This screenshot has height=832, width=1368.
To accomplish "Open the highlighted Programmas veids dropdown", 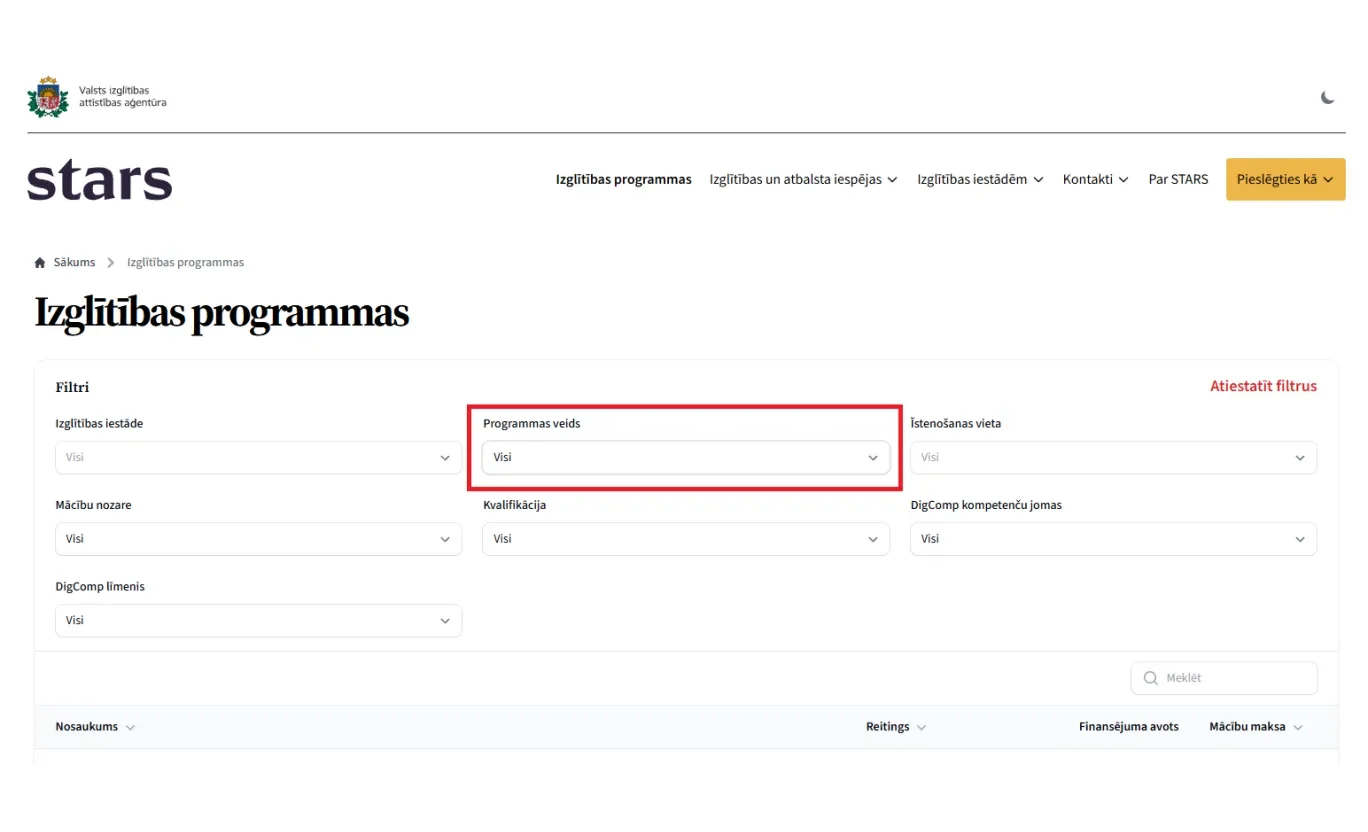I will click(685, 457).
